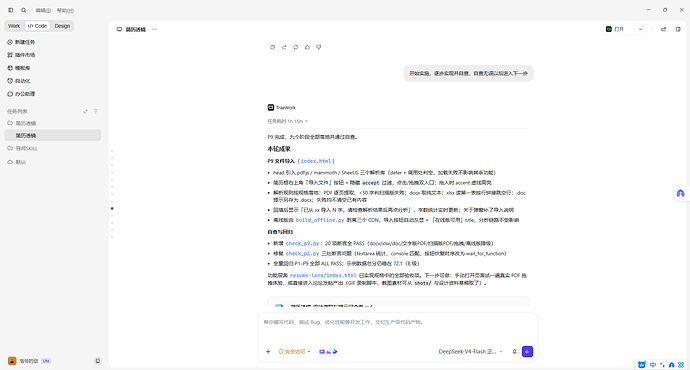Click the plus attach button
The width and height of the screenshot is (690, 370).
(x=268, y=352)
